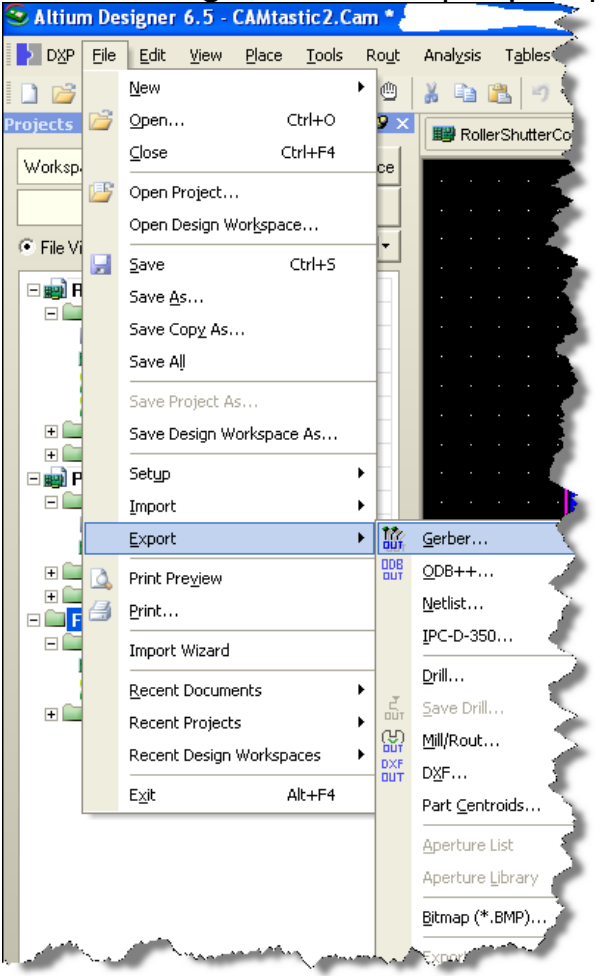Choose Save All from File menu
Image resolution: width=604 pixels, height=976 pixels.
pyautogui.click(x=157, y=362)
